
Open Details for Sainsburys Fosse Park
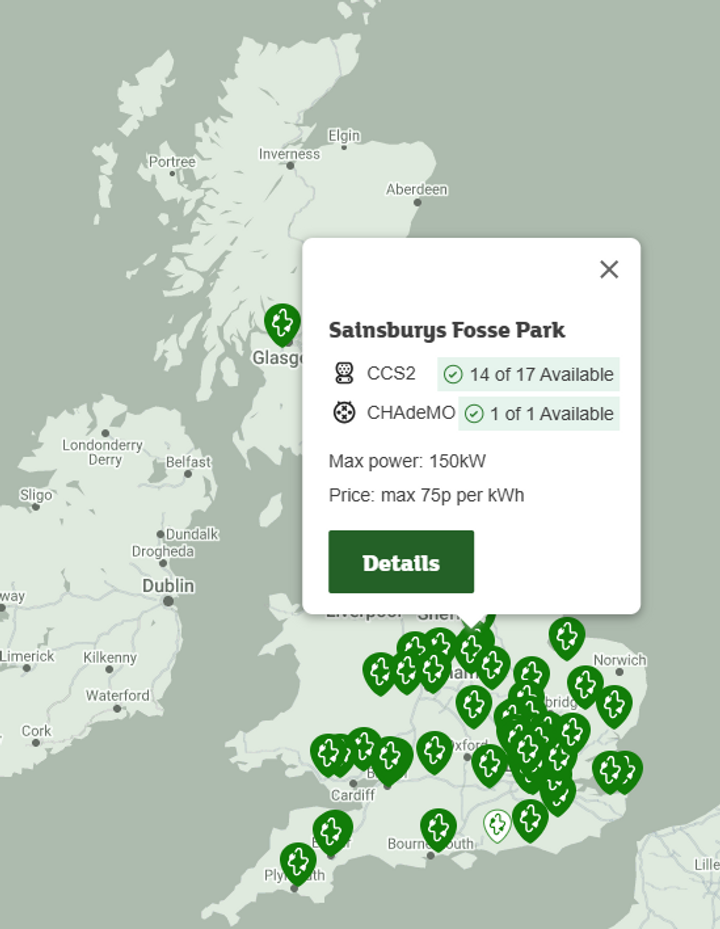[401, 562]
